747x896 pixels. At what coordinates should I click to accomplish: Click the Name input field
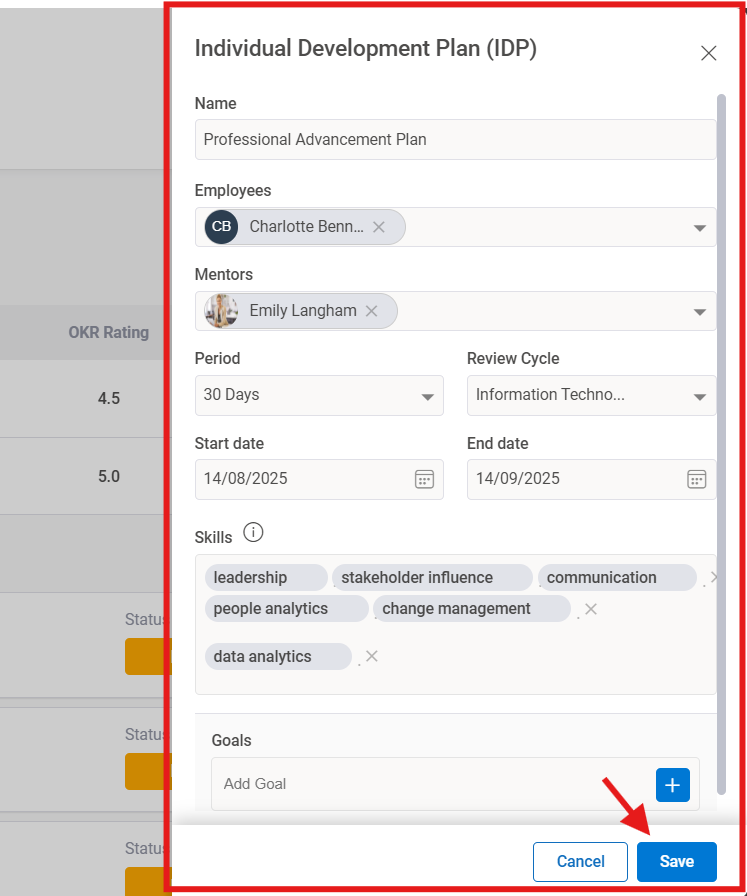455,139
